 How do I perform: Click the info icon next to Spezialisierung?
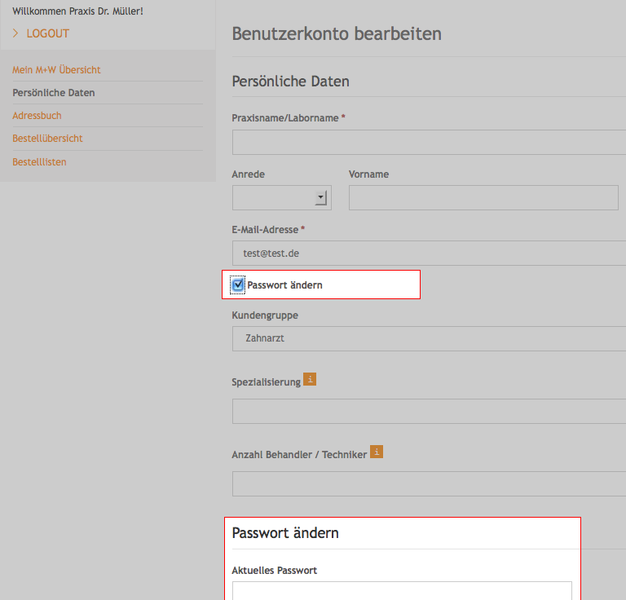309,379
